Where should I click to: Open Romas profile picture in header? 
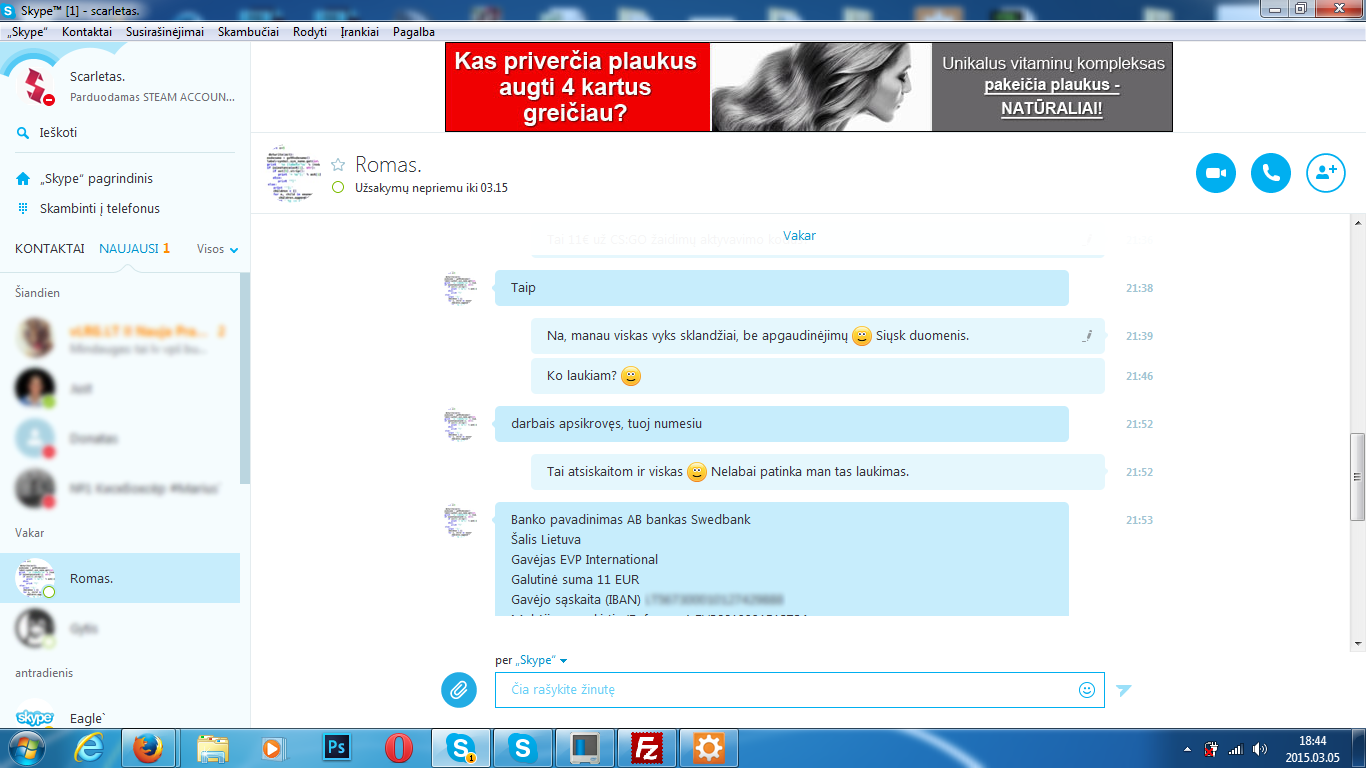click(293, 174)
